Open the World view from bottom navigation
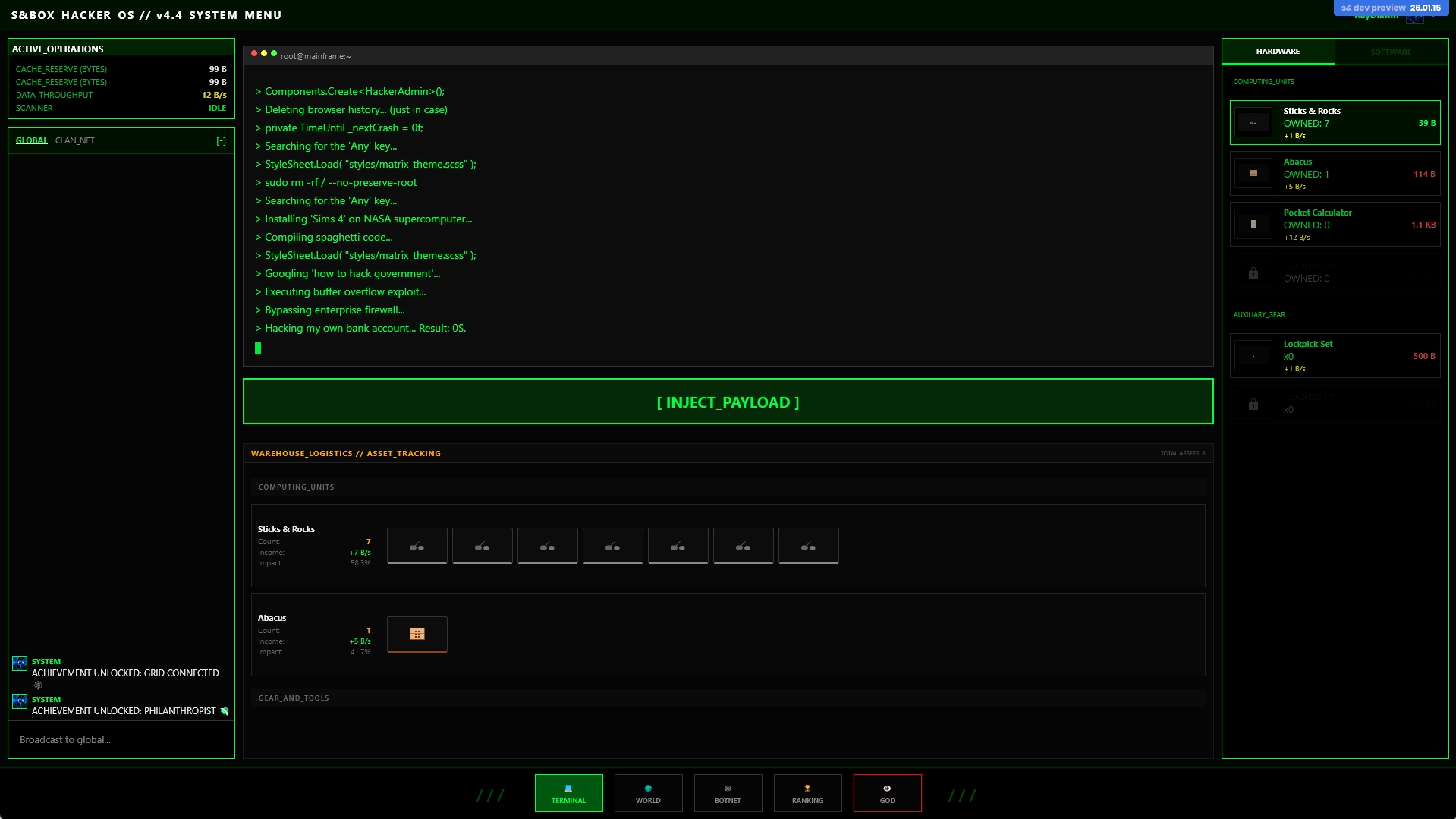 pyautogui.click(x=648, y=793)
